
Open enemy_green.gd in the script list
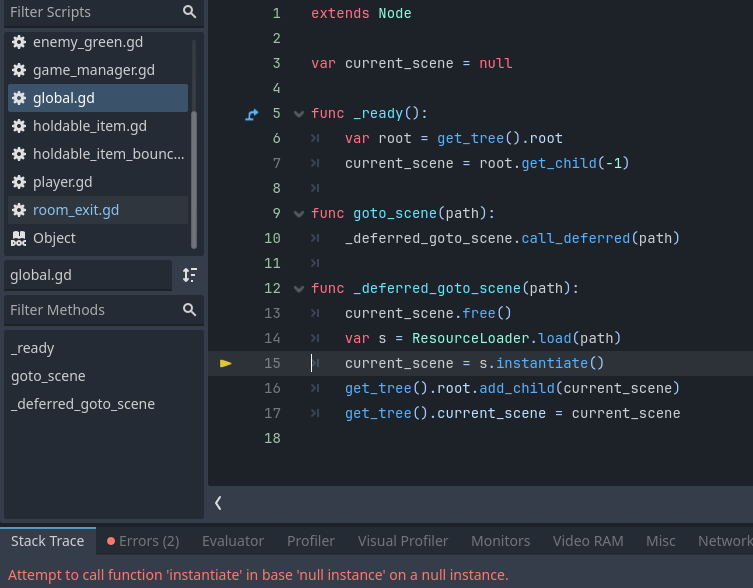coord(98,42)
